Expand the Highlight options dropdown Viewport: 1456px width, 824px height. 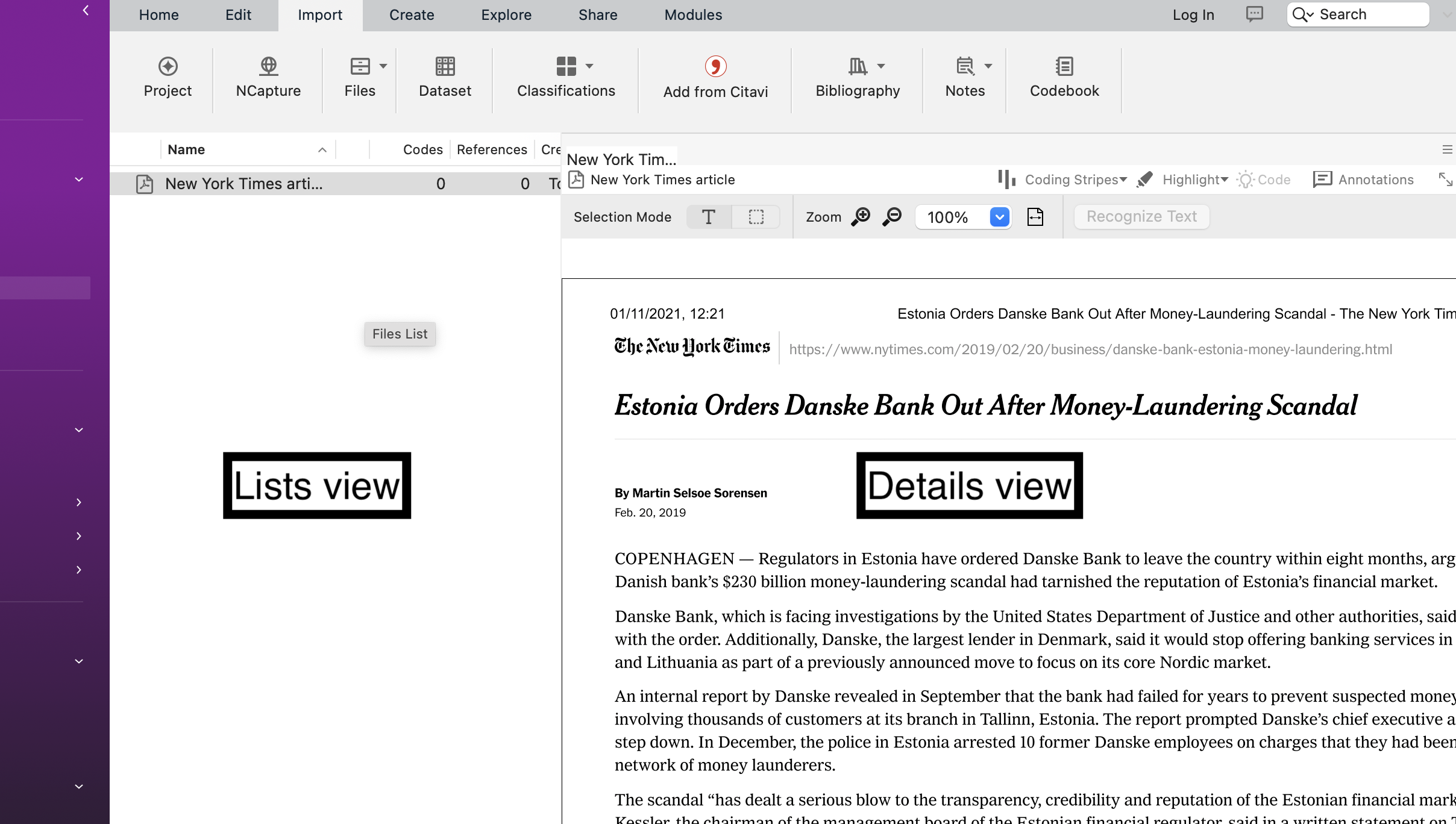click(1224, 179)
